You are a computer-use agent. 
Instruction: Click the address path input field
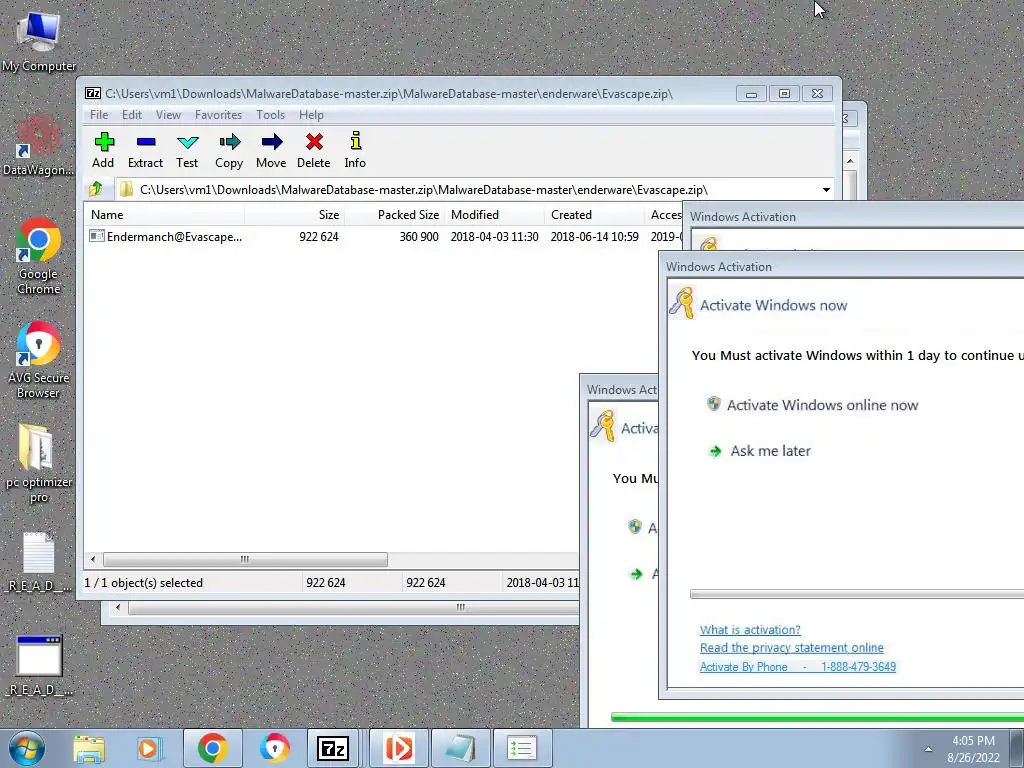[x=469, y=190]
